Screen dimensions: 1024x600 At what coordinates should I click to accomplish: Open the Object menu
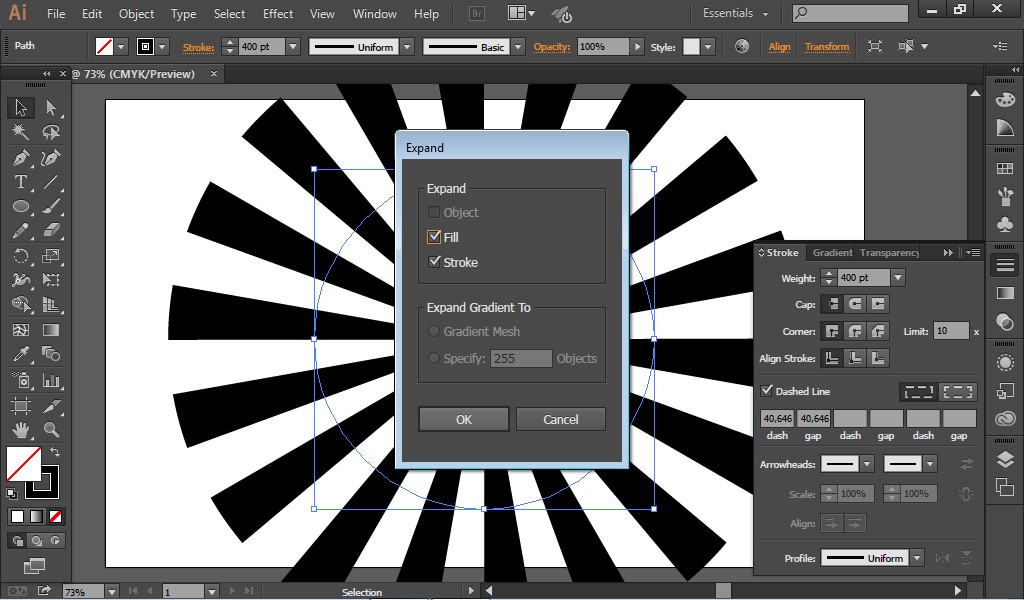135,14
